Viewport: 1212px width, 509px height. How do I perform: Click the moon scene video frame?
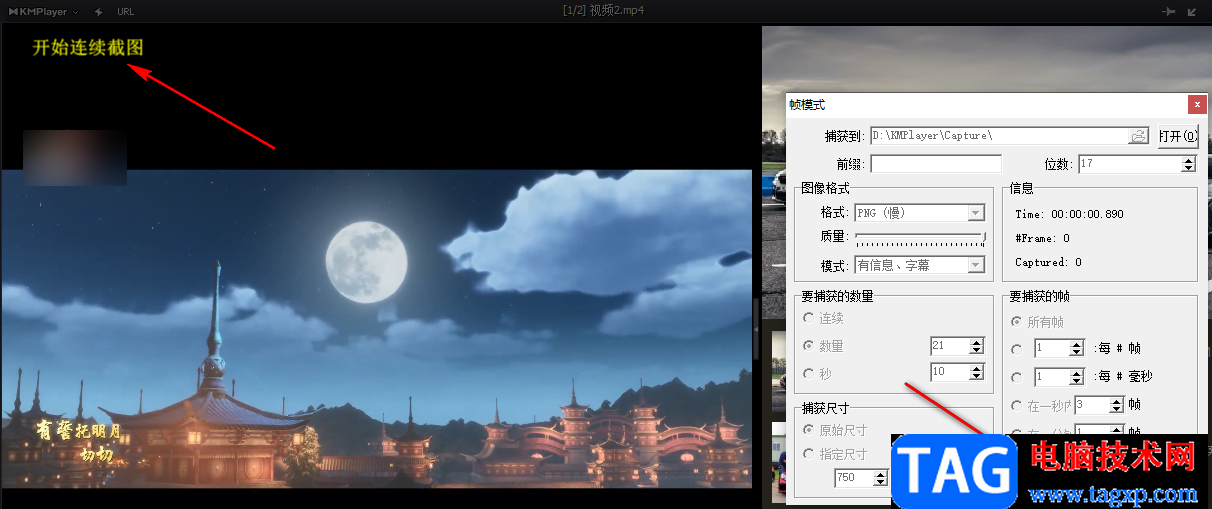(x=376, y=328)
